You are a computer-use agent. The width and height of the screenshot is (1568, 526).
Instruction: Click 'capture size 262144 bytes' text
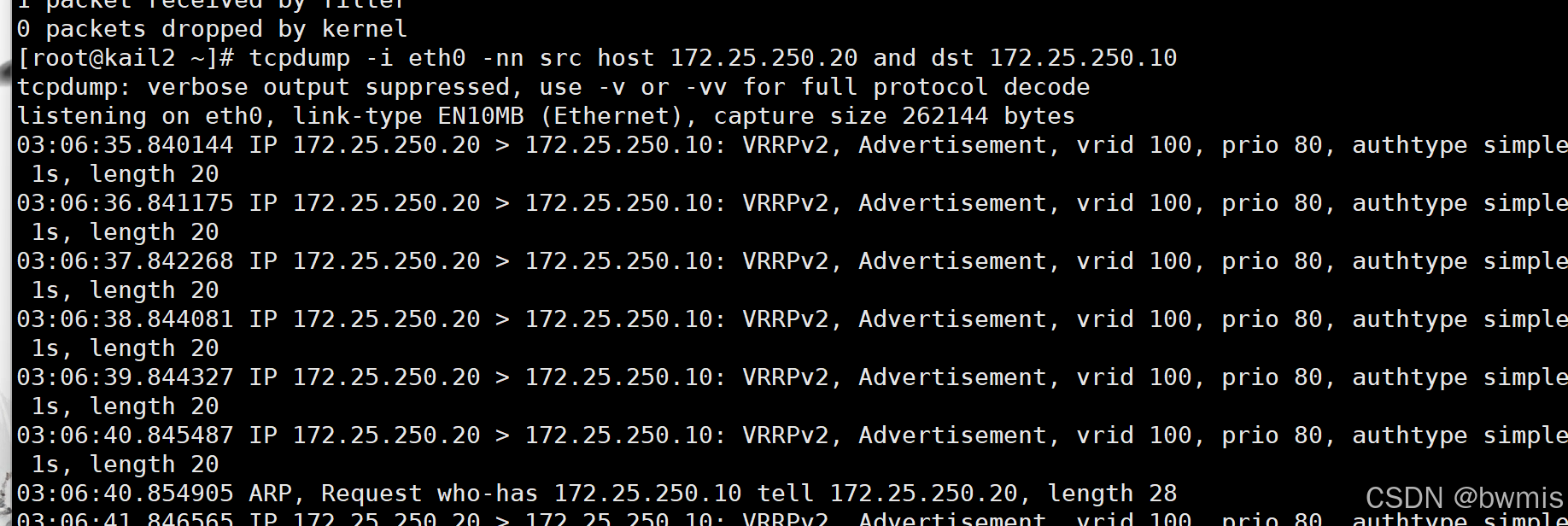894,116
